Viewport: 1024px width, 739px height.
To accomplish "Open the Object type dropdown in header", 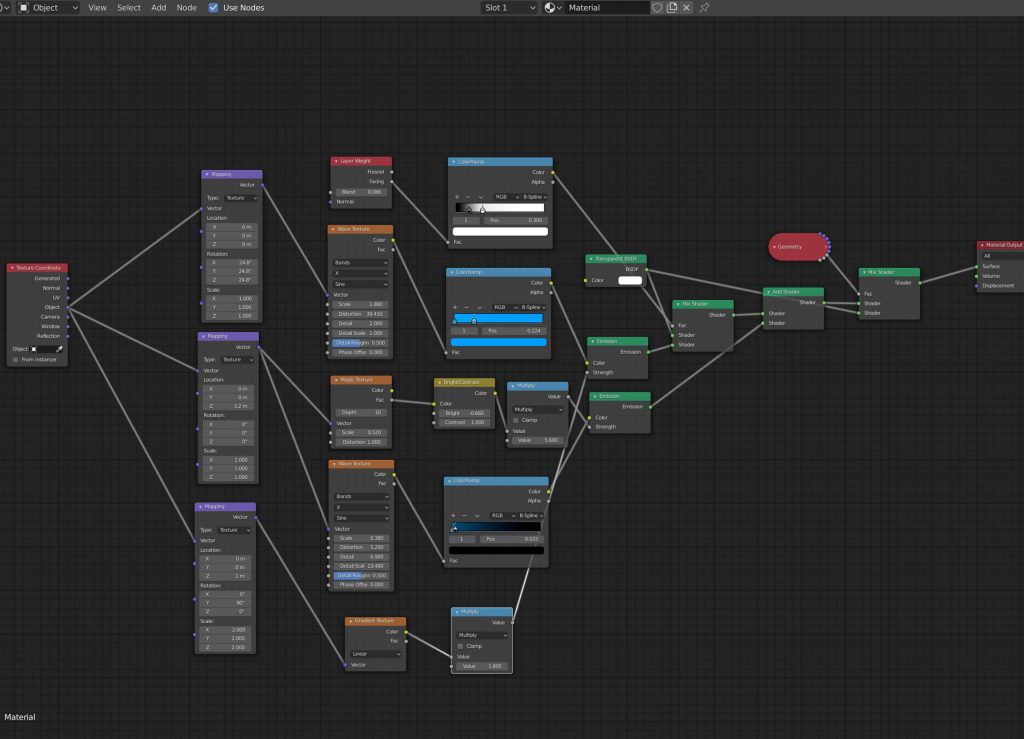I will (x=49, y=7).
